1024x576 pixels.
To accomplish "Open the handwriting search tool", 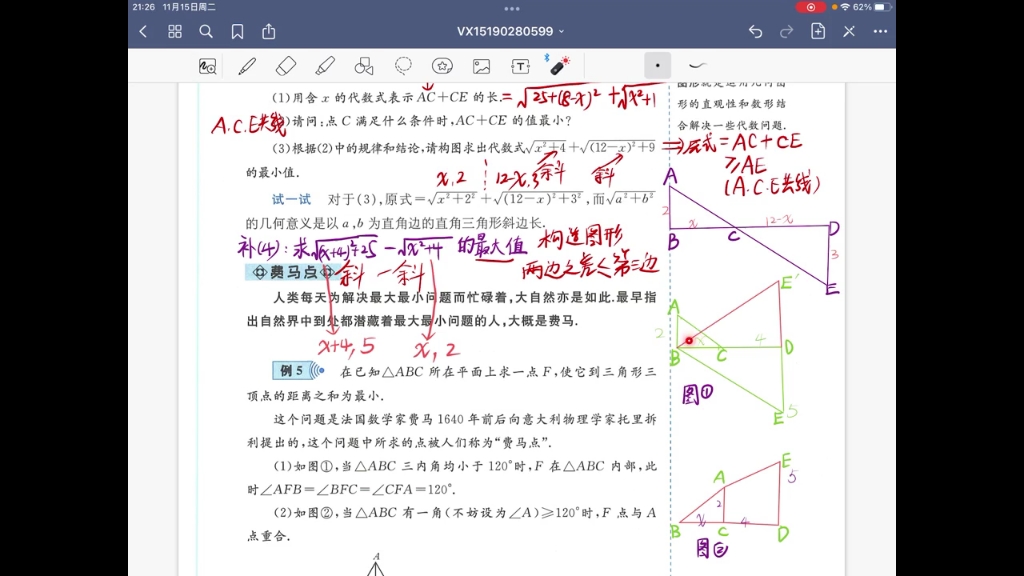I will tap(206, 65).
